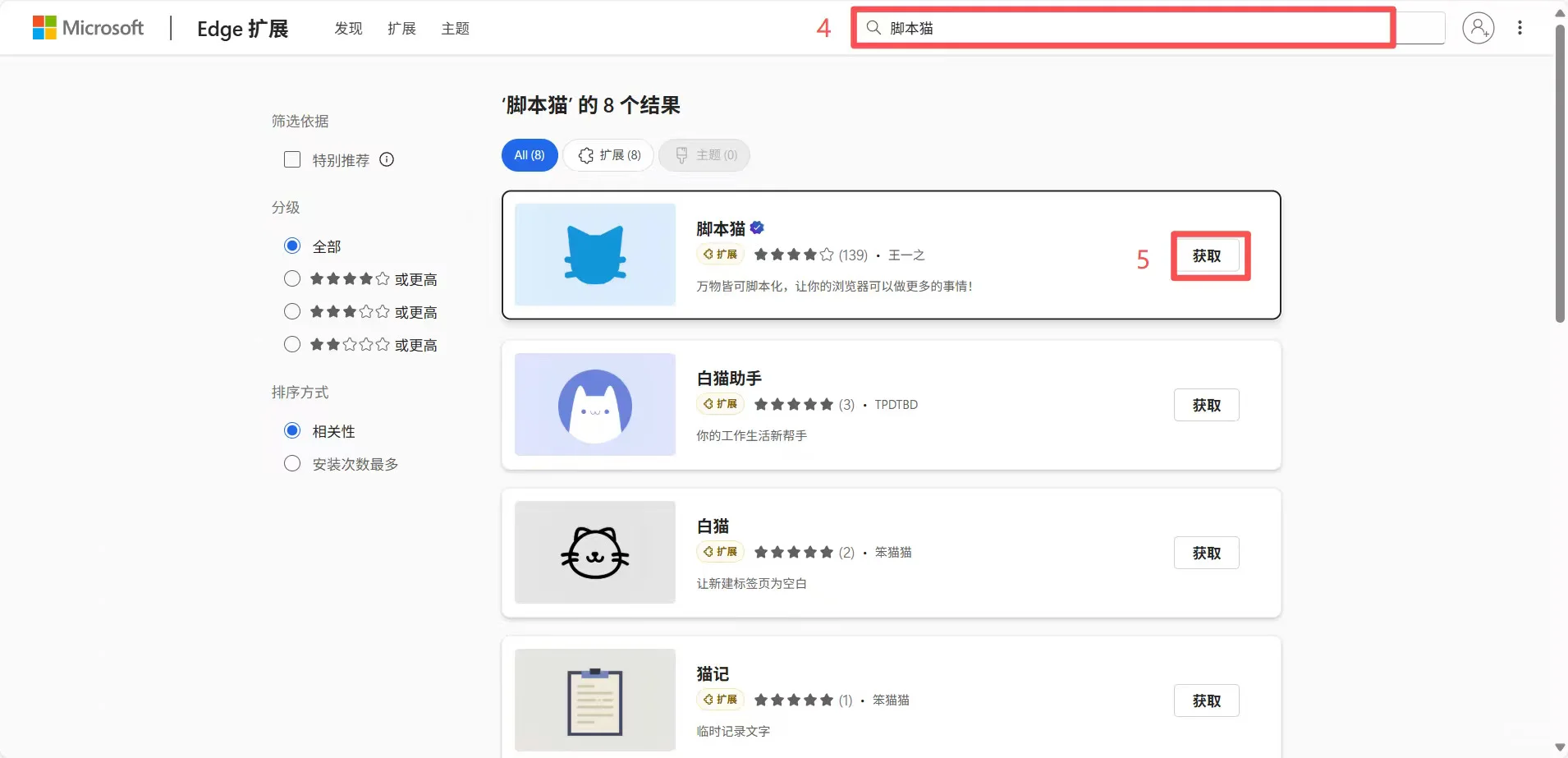Select the four stars or higher rating filter
Viewport: 1568px width, 758px height.
coord(292,278)
